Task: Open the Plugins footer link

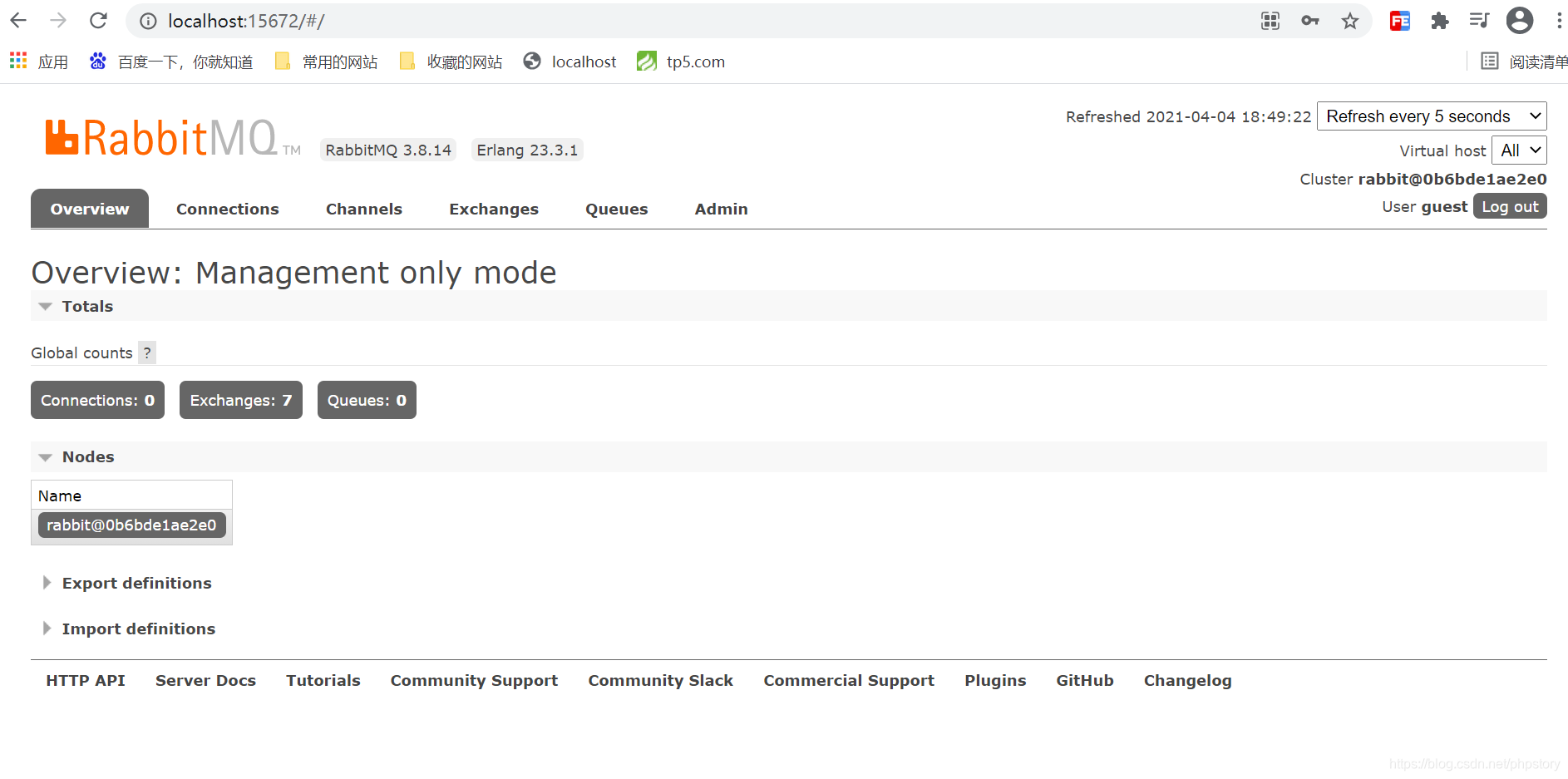Action: pos(995,680)
